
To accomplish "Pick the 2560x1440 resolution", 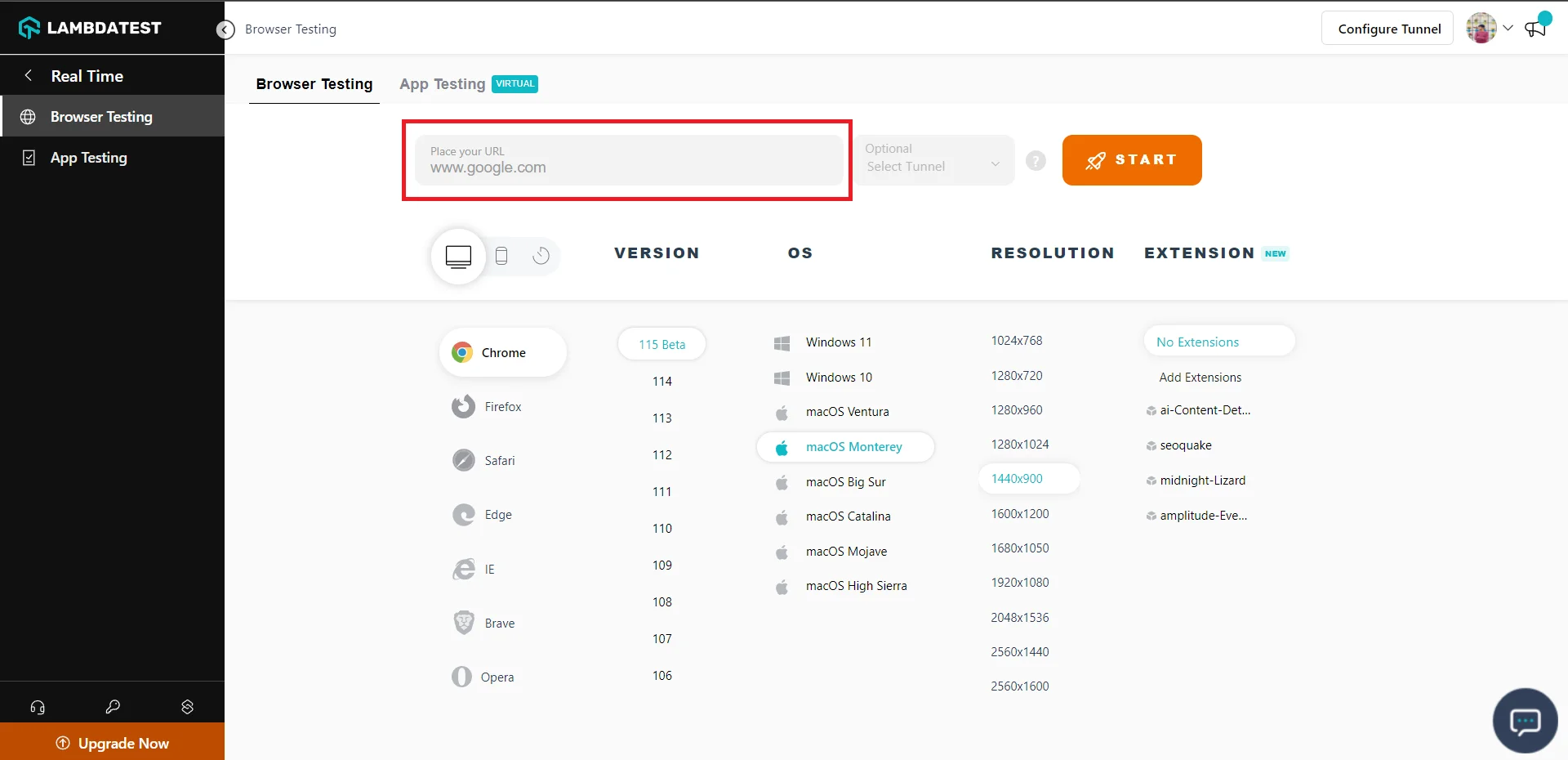I will (1020, 652).
